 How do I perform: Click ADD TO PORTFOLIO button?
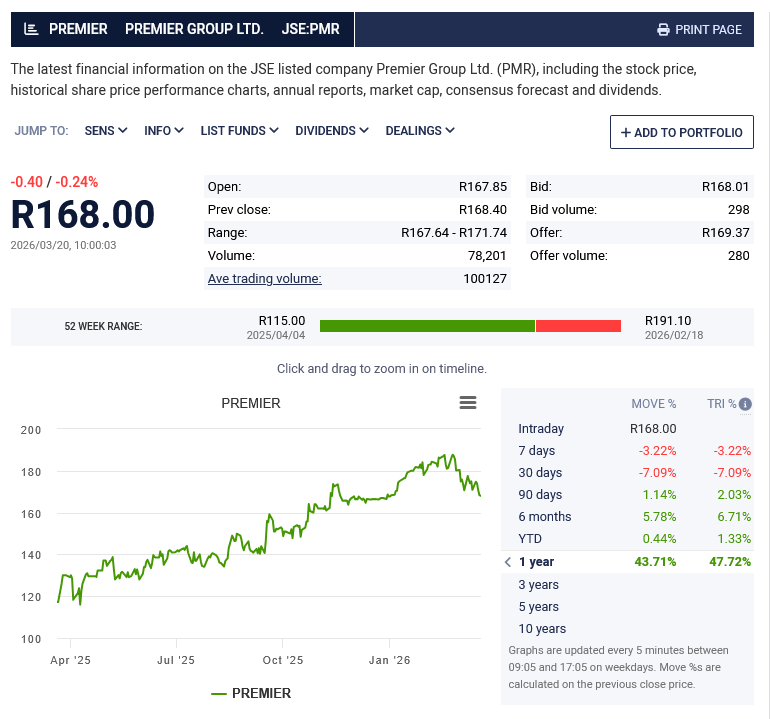pyautogui.click(x=682, y=132)
